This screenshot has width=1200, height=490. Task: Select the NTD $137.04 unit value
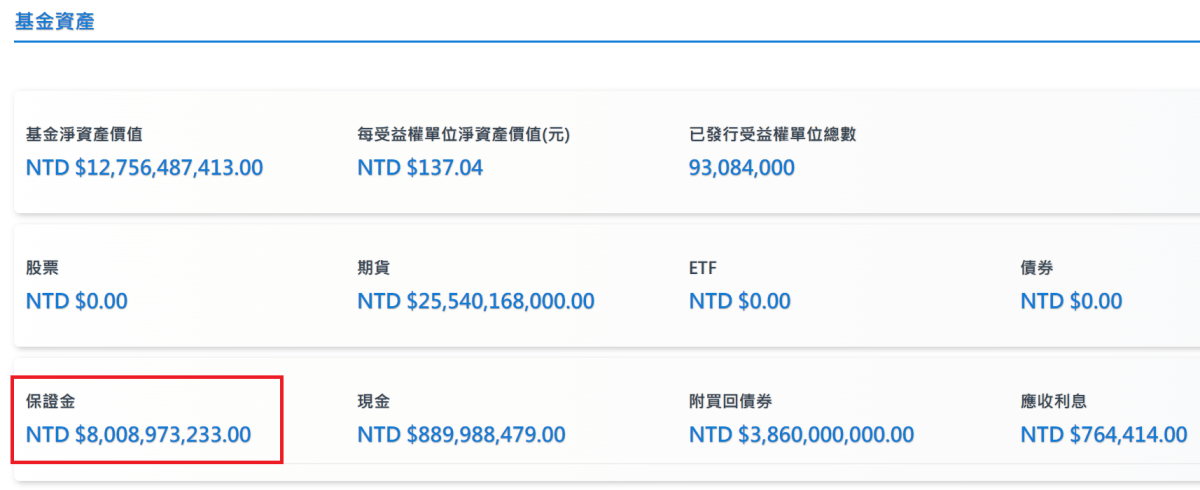point(420,168)
